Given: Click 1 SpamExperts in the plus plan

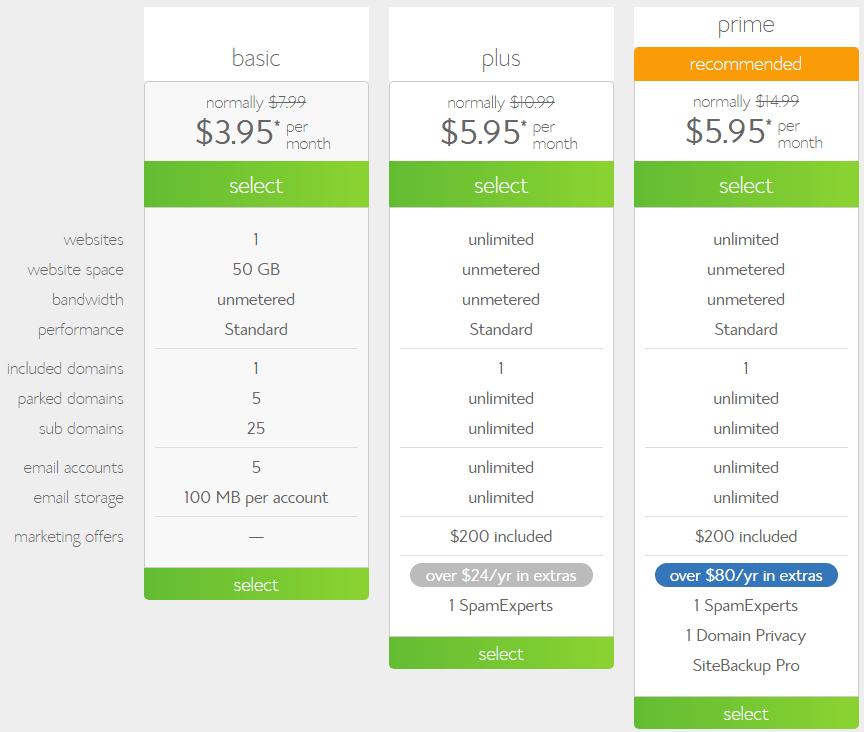Looking at the screenshot, I should click(x=501, y=606).
